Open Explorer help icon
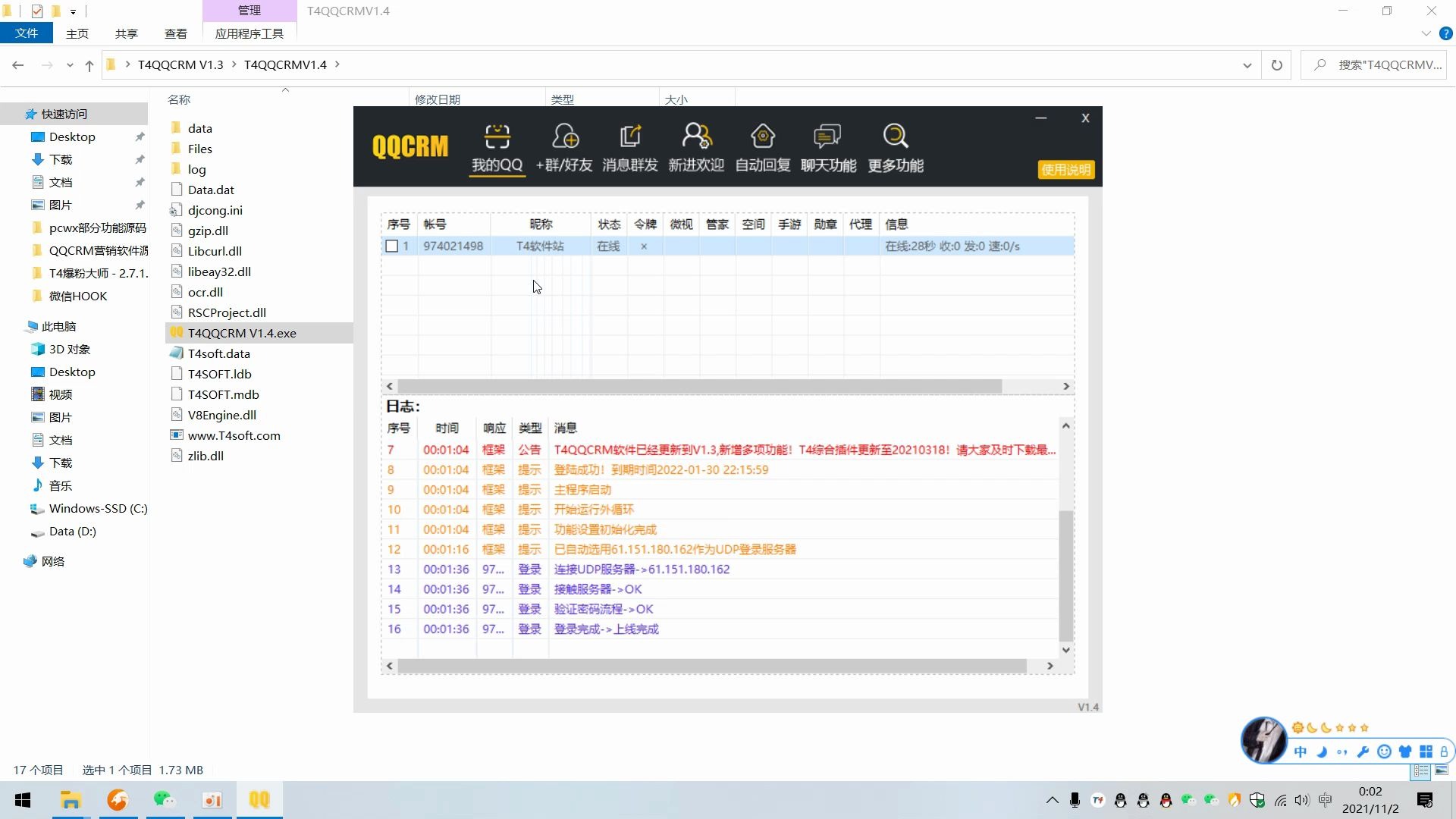The image size is (1456, 819). [x=1445, y=33]
